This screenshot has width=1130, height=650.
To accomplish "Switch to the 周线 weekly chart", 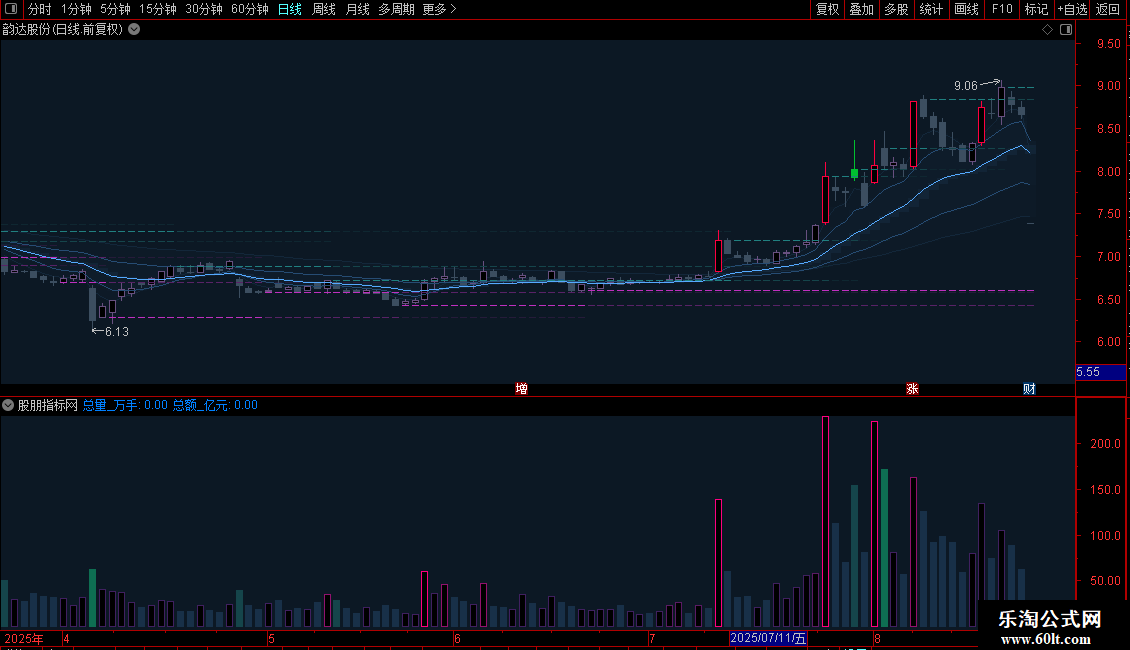I will (324, 9).
